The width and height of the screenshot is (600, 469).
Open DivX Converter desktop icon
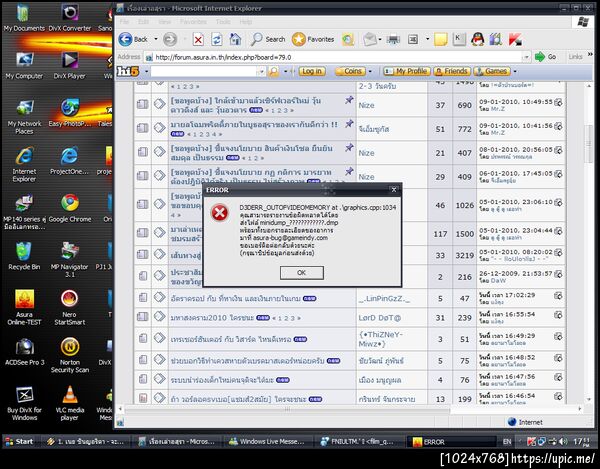click(x=70, y=18)
